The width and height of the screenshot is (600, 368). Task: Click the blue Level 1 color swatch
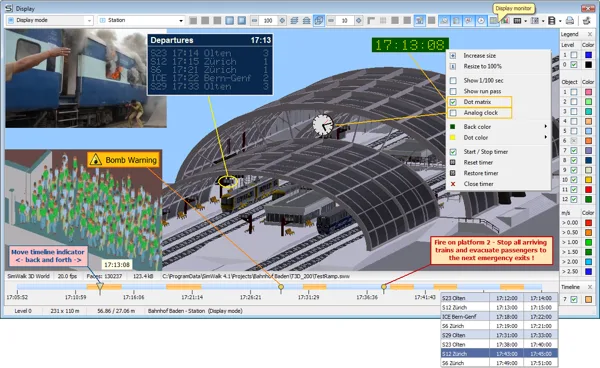(x=589, y=55)
